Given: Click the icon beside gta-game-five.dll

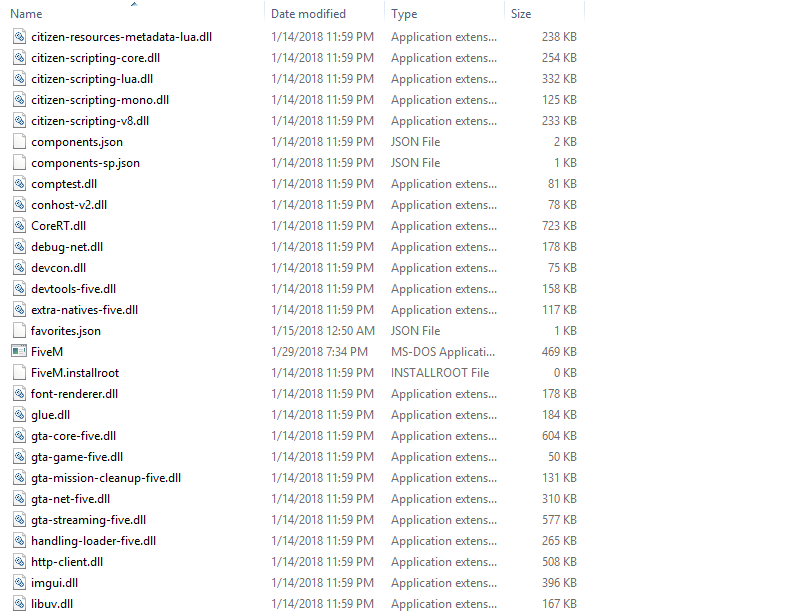Looking at the screenshot, I should (x=19, y=457).
